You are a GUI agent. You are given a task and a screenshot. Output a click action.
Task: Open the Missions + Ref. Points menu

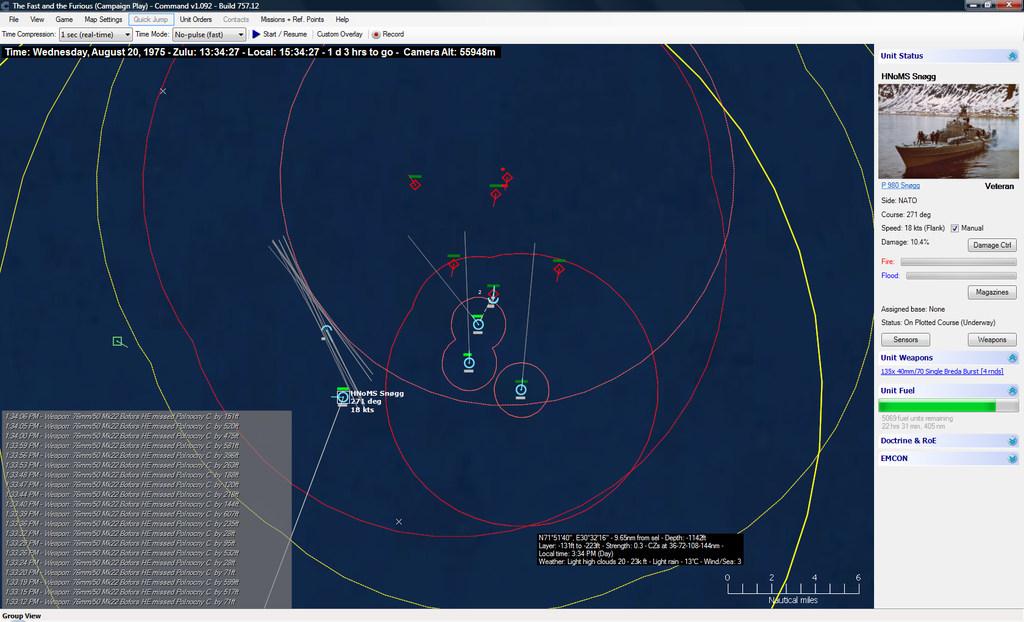292,19
